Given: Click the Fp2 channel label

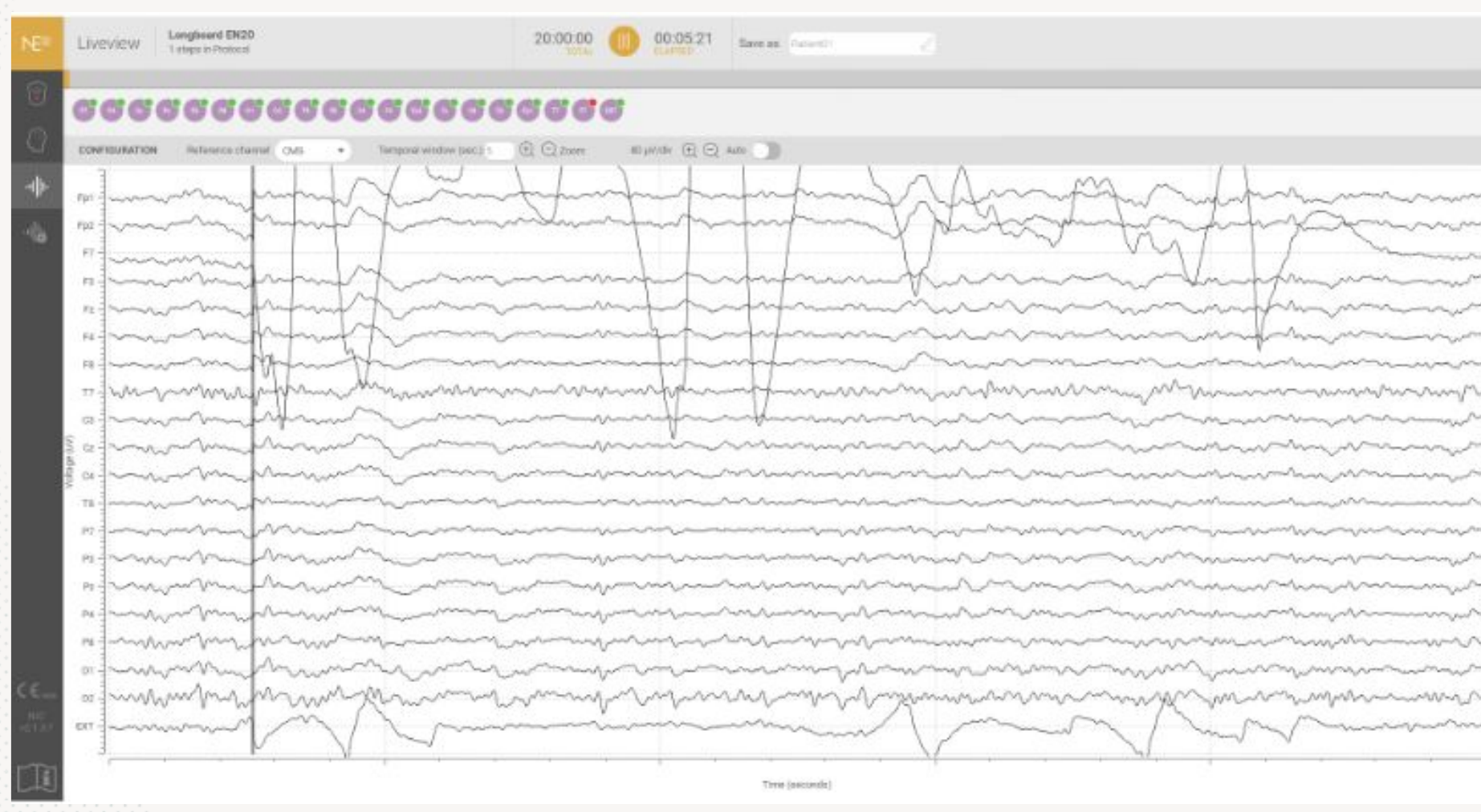Looking at the screenshot, I should (85, 225).
